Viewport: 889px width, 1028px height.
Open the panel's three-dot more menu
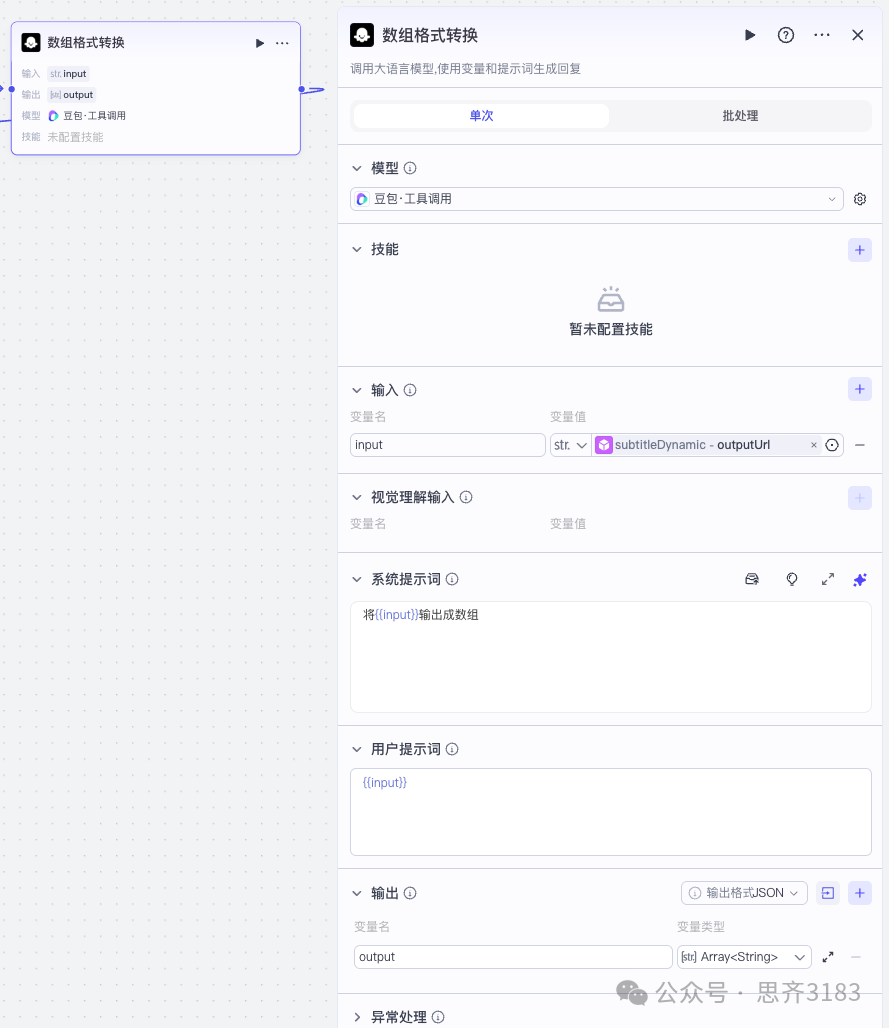(821, 35)
